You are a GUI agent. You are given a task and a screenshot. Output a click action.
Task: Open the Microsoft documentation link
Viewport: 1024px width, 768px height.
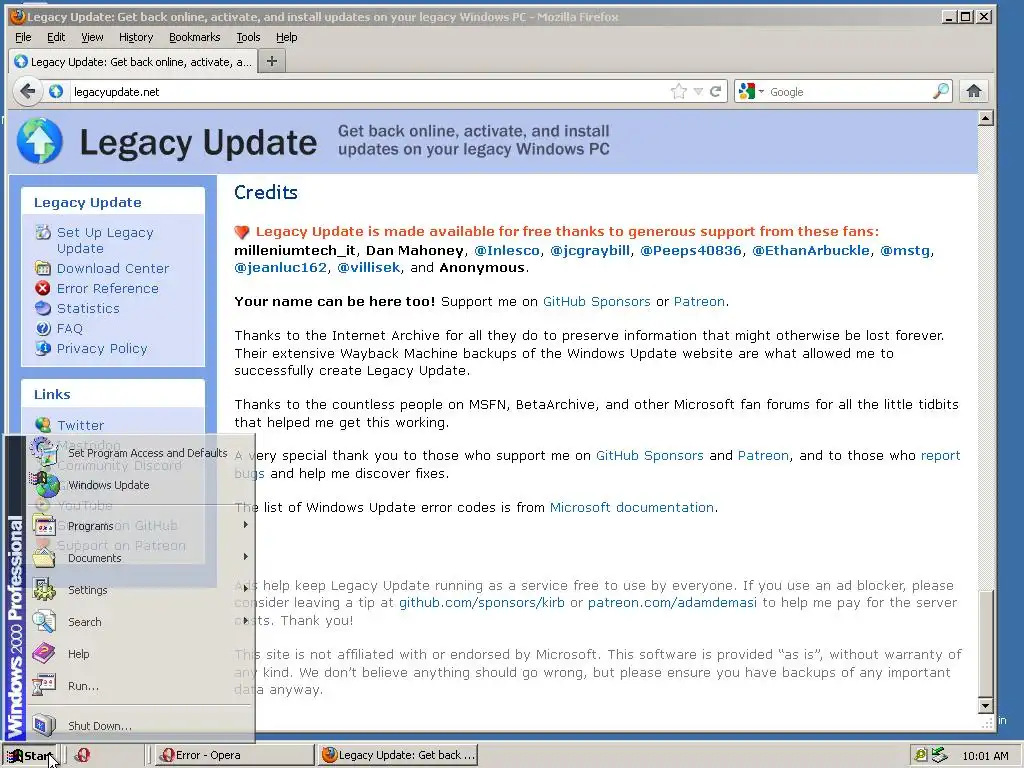pyautogui.click(x=632, y=507)
